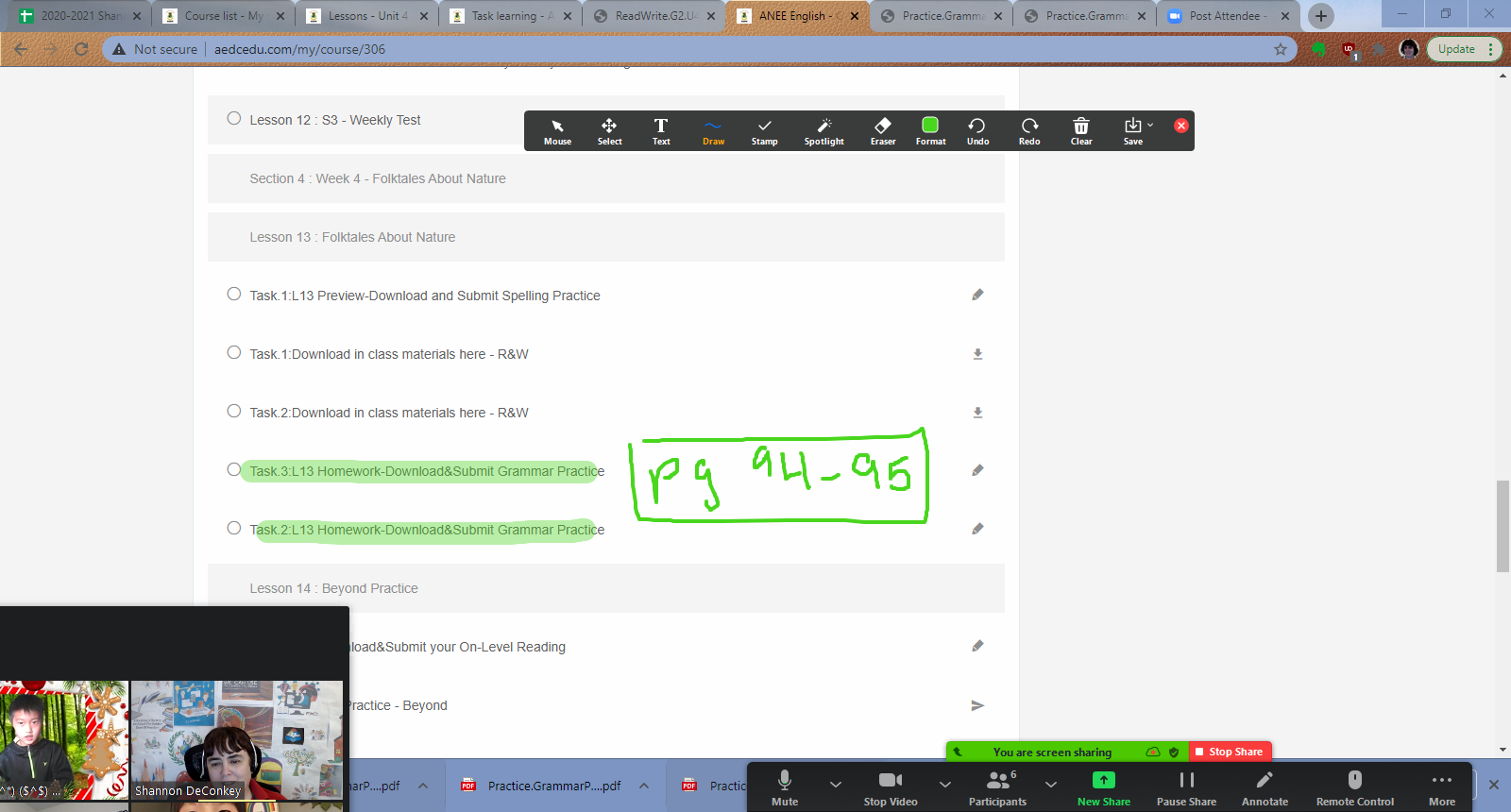Click Section 4 : Week 4 Folktales heading
The height and width of the screenshot is (812, 1511).
tap(378, 178)
